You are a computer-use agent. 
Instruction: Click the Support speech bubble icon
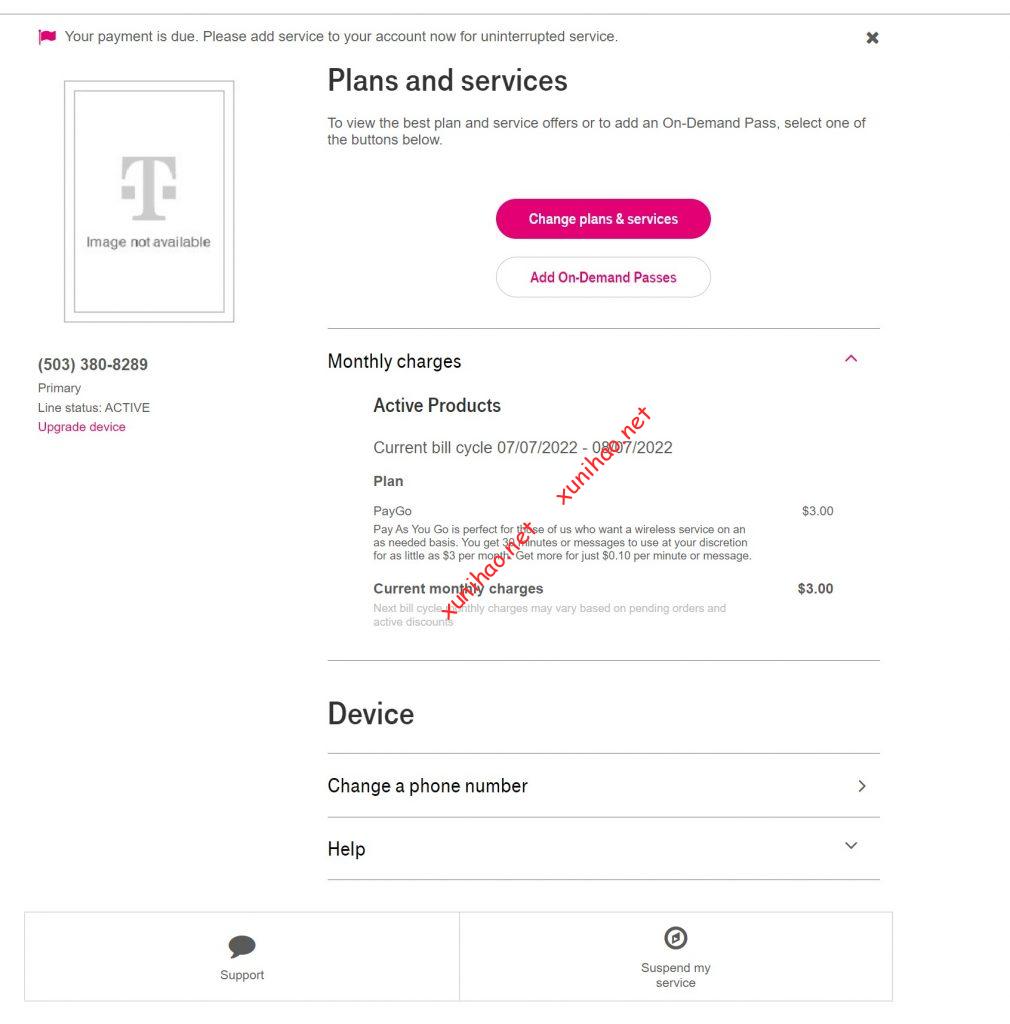[x=242, y=946]
